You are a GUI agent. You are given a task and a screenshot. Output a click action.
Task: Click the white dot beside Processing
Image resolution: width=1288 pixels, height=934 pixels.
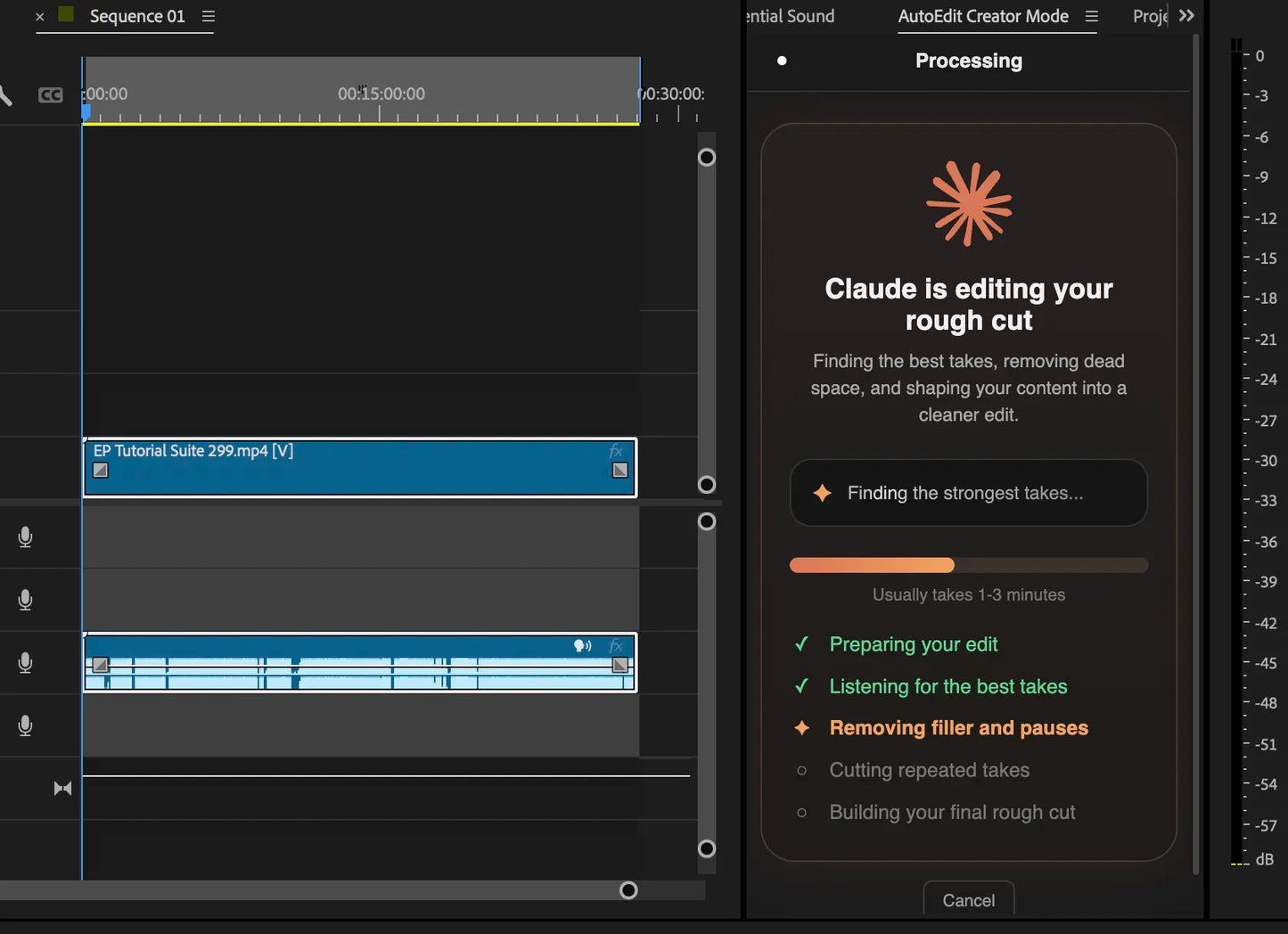[782, 61]
